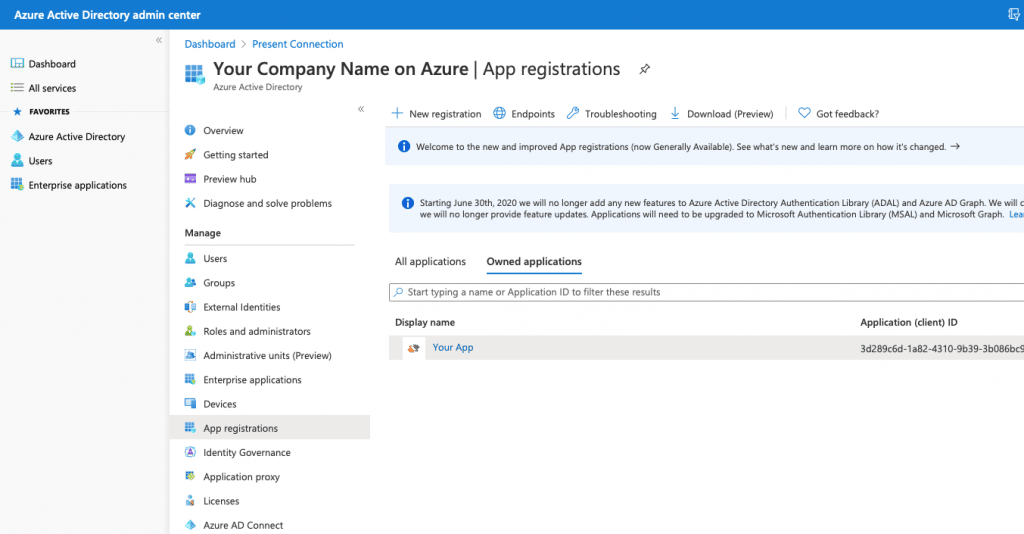Click Got feedback?
This screenshot has width=1024, height=534.
(839, 114)
